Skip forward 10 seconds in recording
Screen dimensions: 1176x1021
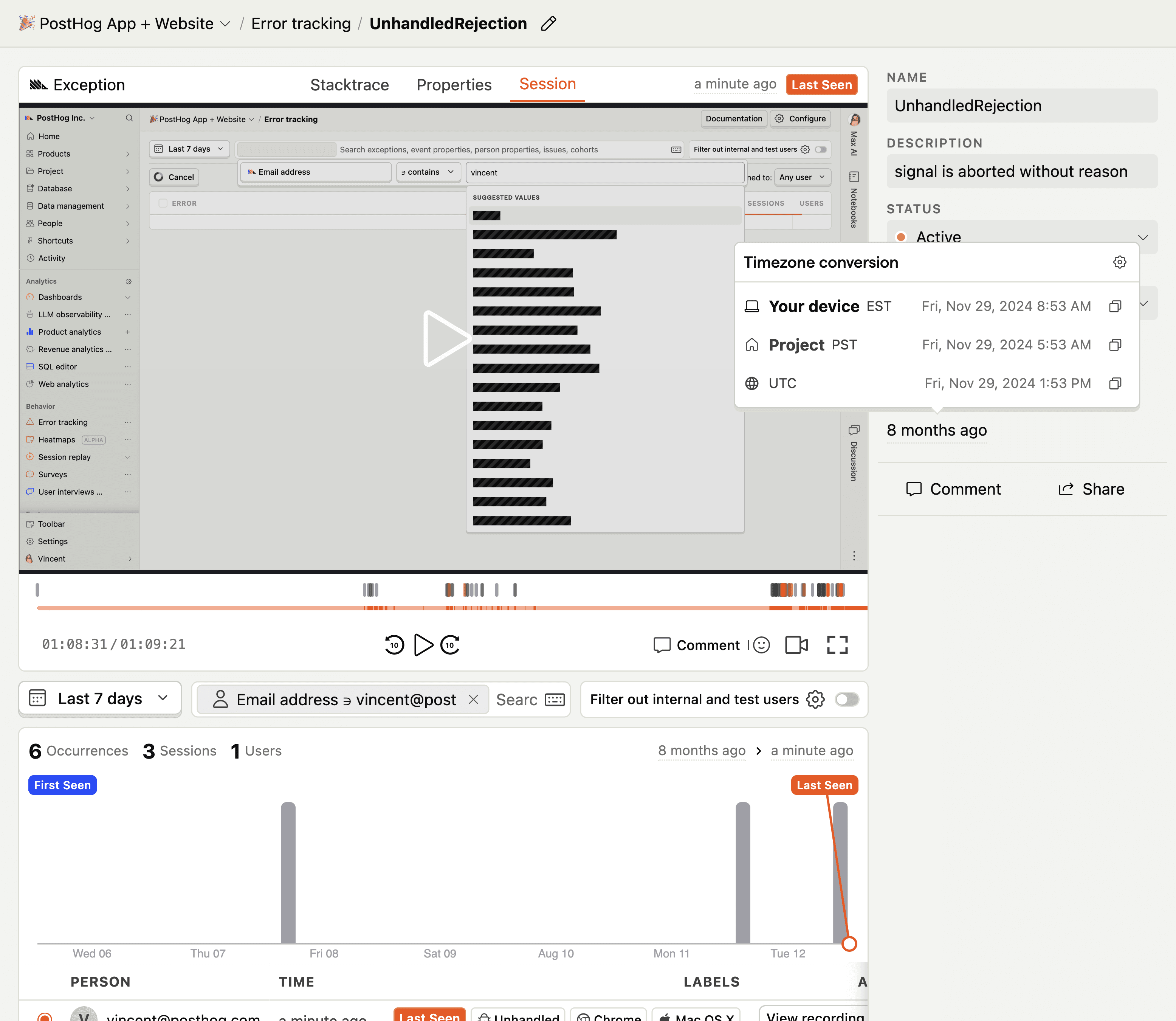tap(450, 645)
